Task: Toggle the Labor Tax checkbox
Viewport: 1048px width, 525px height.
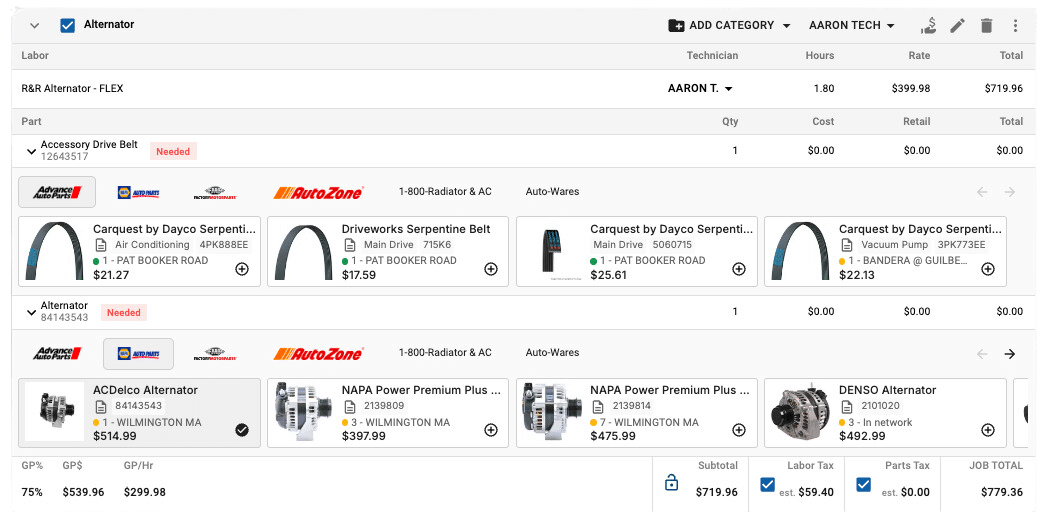Action: (767, 484)
